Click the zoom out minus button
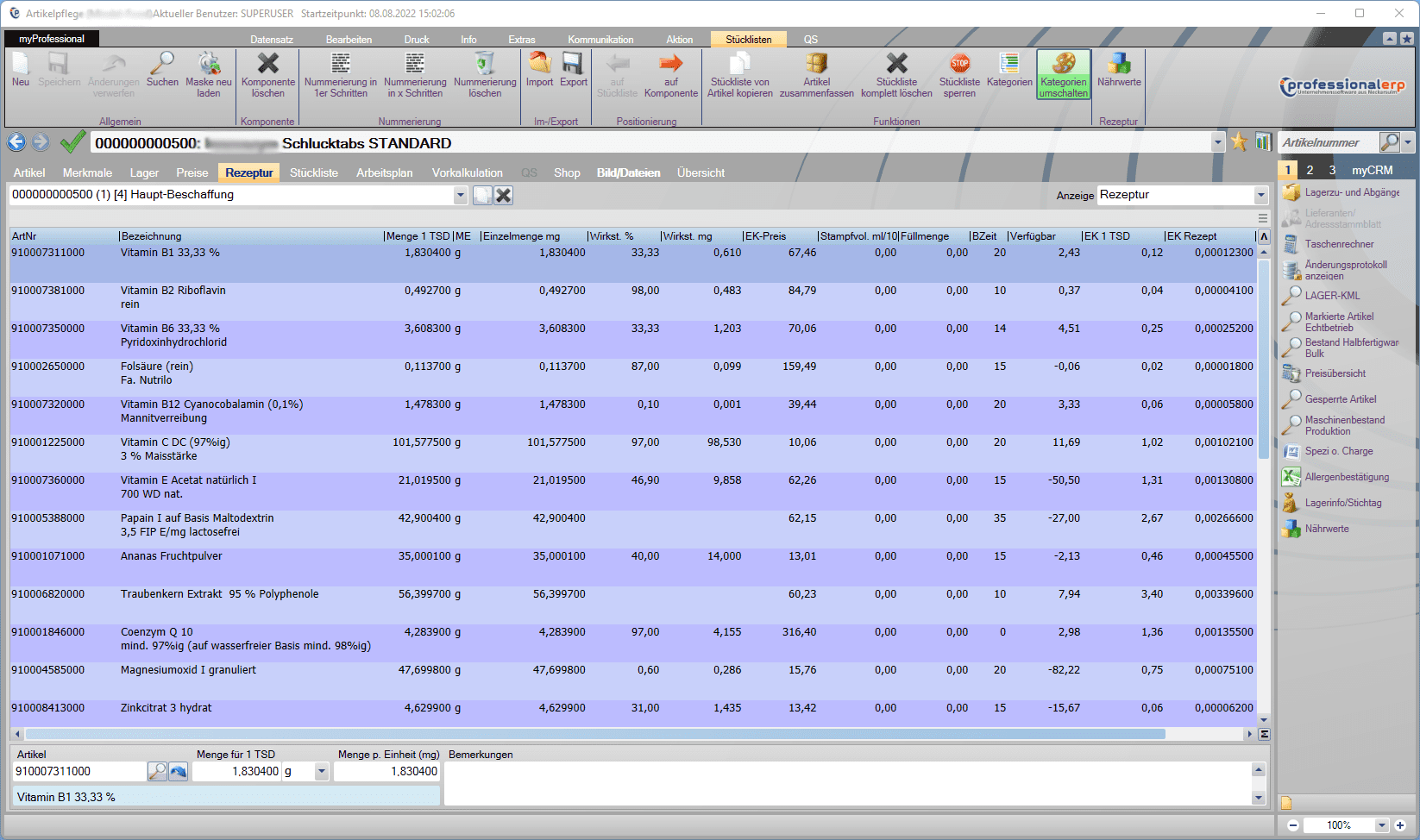Viewport: 1420px width, 840px height. pos(1293,825)
